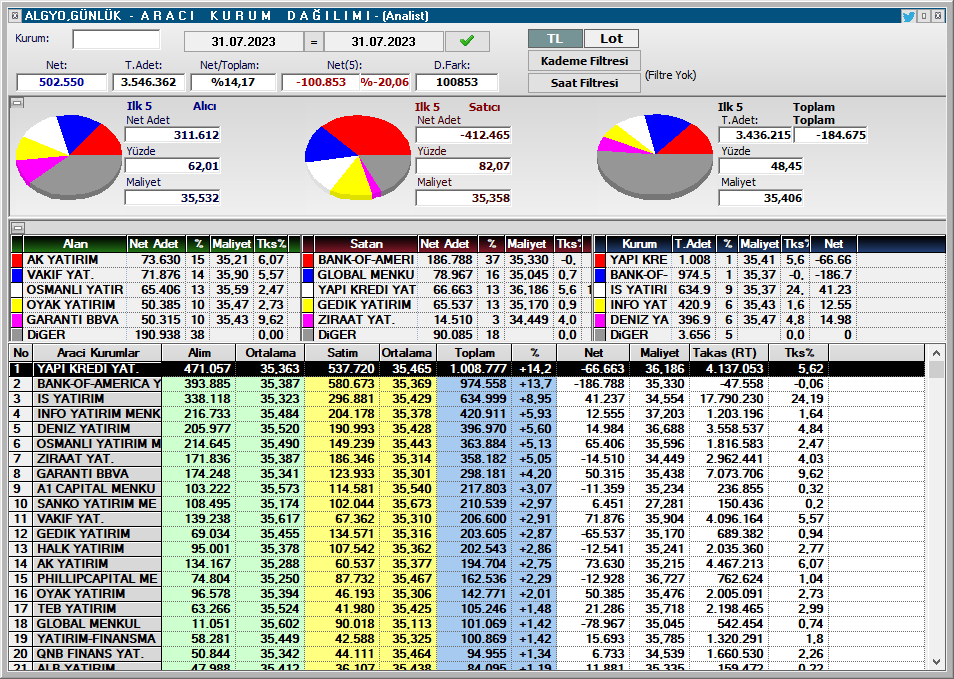Screen dimensions: 954x679
Task: Select the IS YATIRIM row in main table
Action: [x=467, y=399]
